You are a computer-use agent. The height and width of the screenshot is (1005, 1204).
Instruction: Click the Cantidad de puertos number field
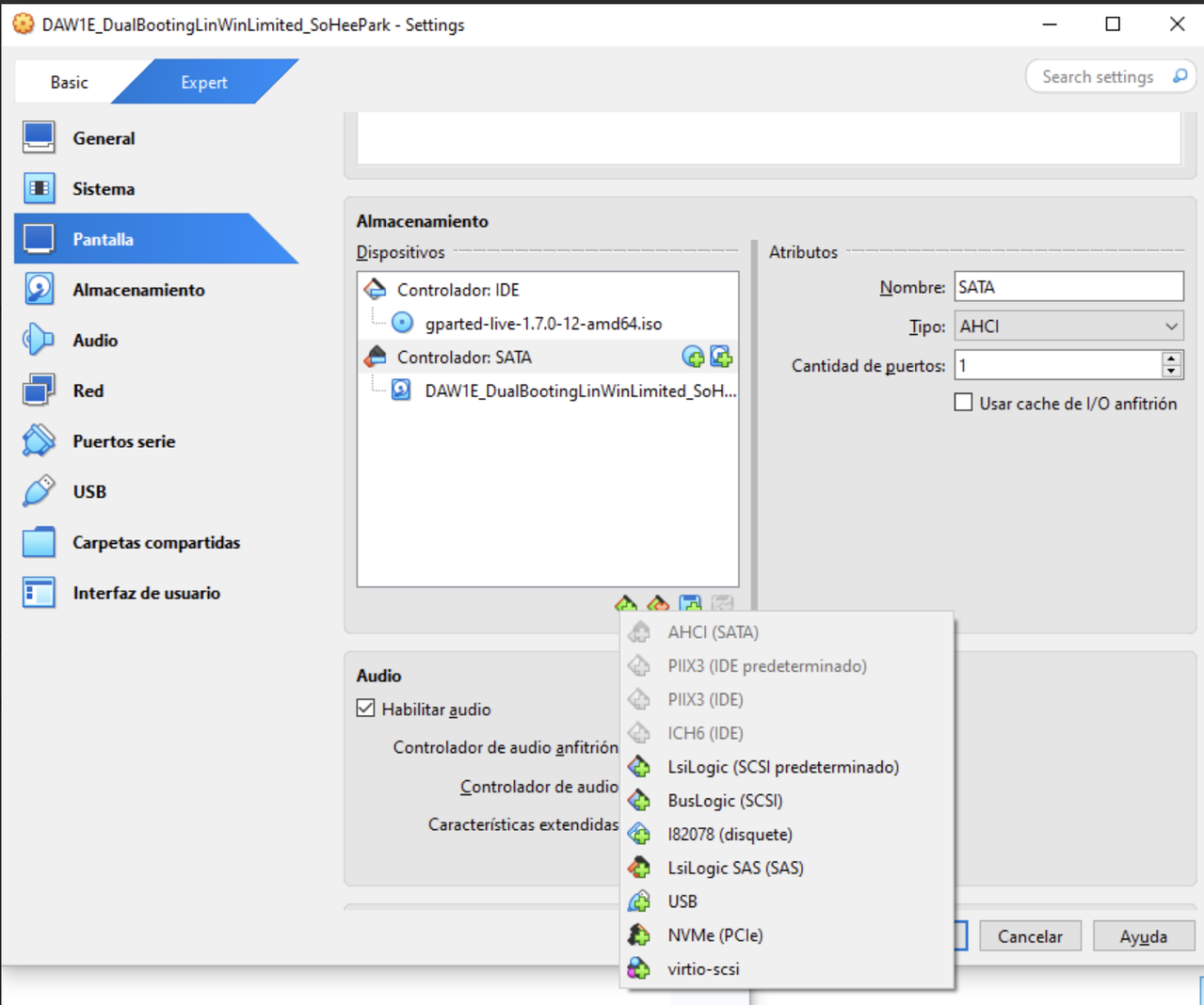click(x=1058, y=365)
